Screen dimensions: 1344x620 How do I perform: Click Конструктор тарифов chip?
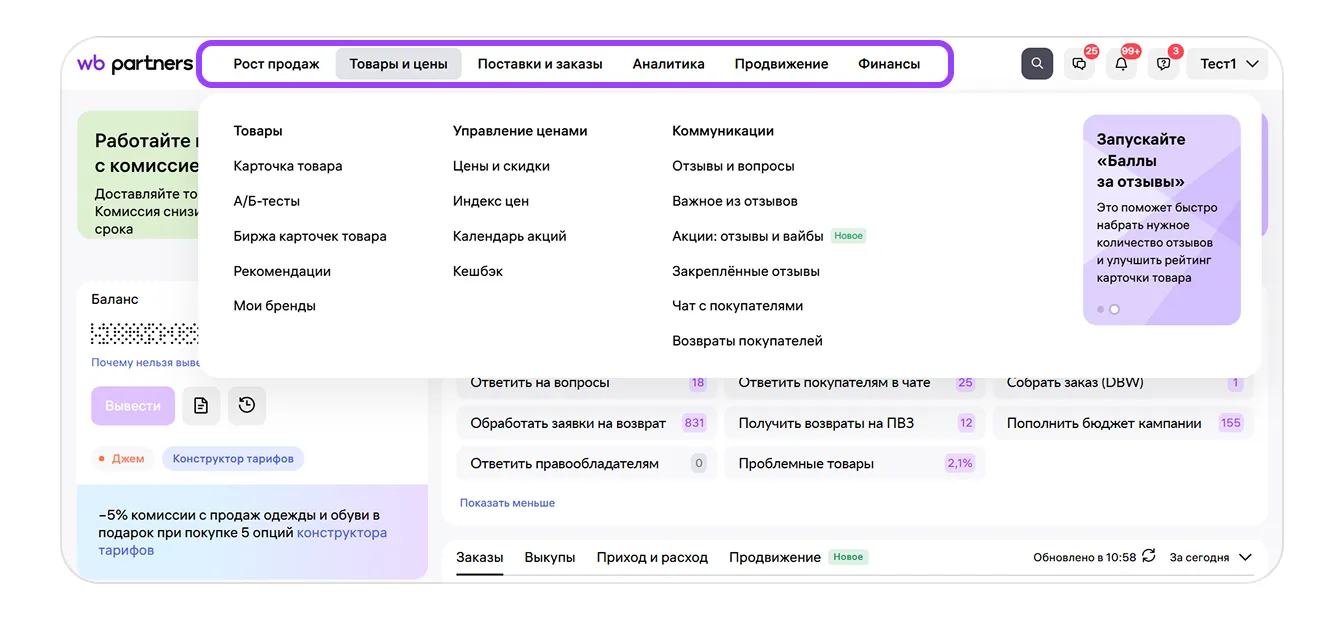233,459
